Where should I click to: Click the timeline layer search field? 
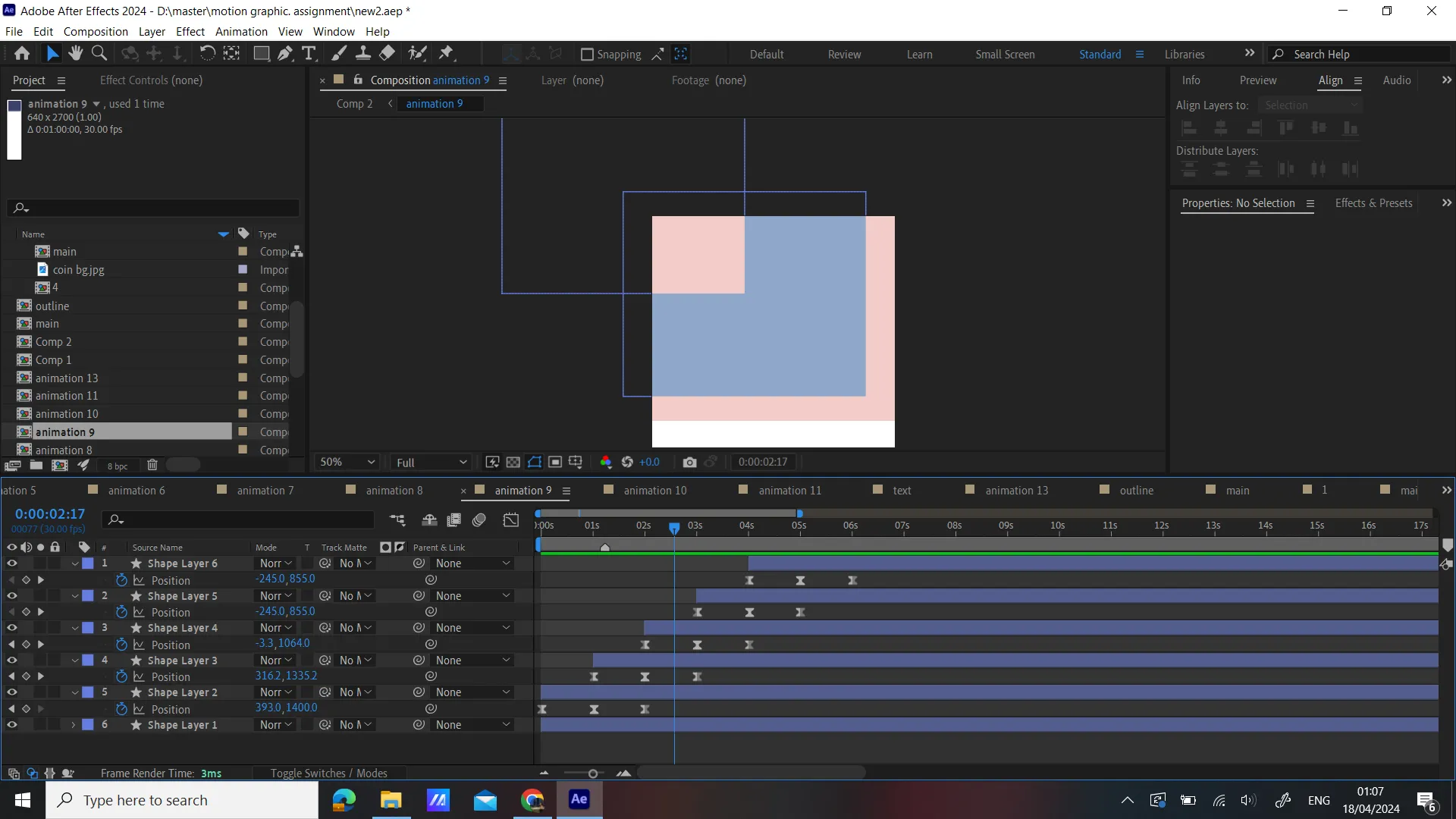(x=240, y=519)
